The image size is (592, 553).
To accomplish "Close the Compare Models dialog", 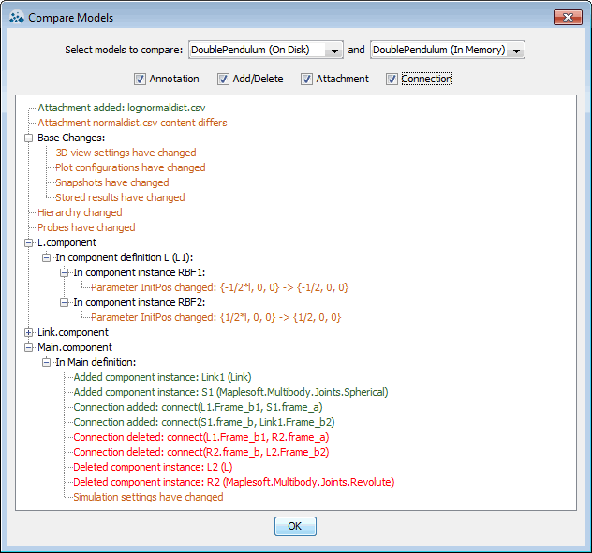I will point(568,17).
